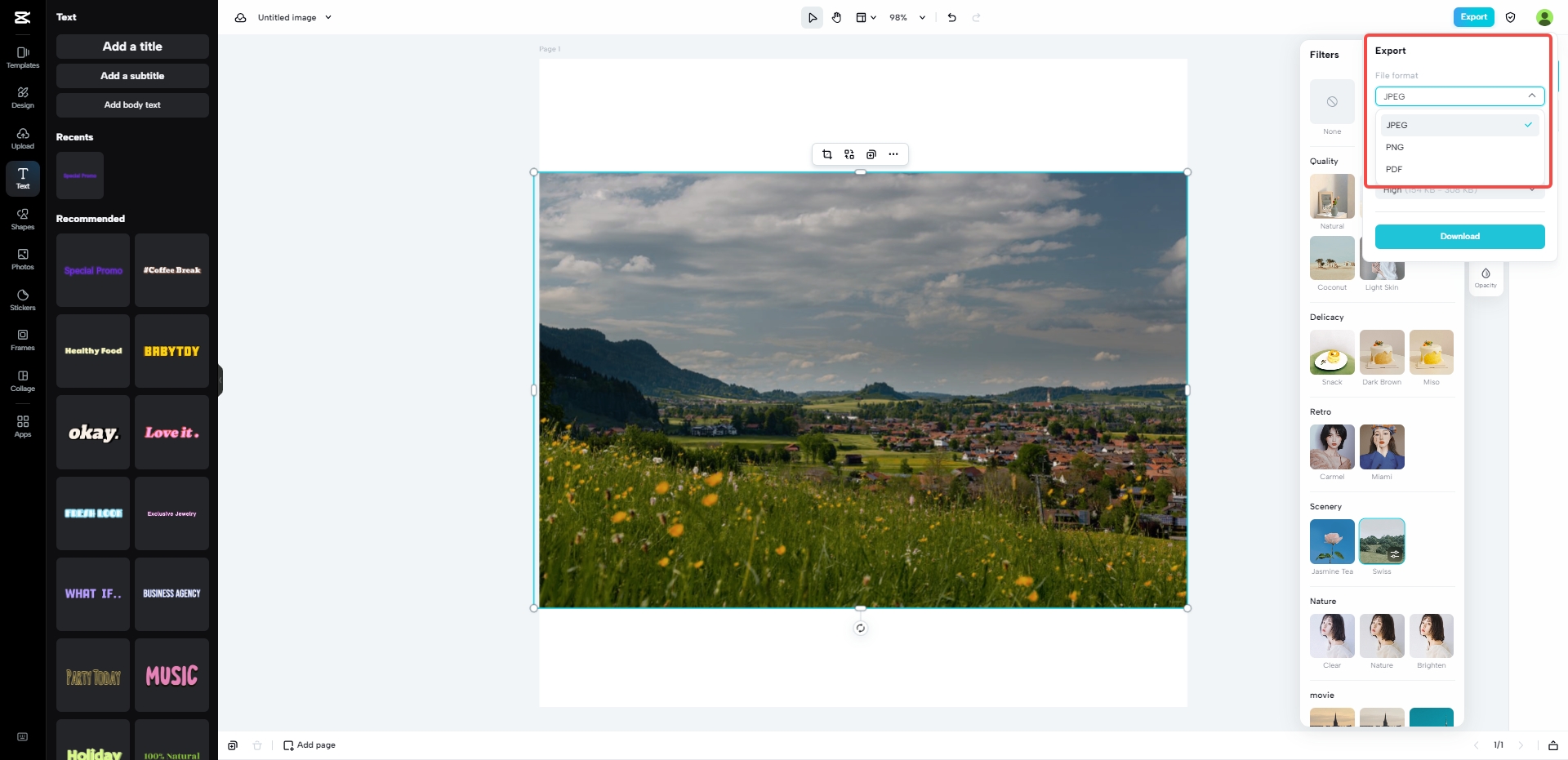Open the Shapes sidebar panel

pos(23,219)
